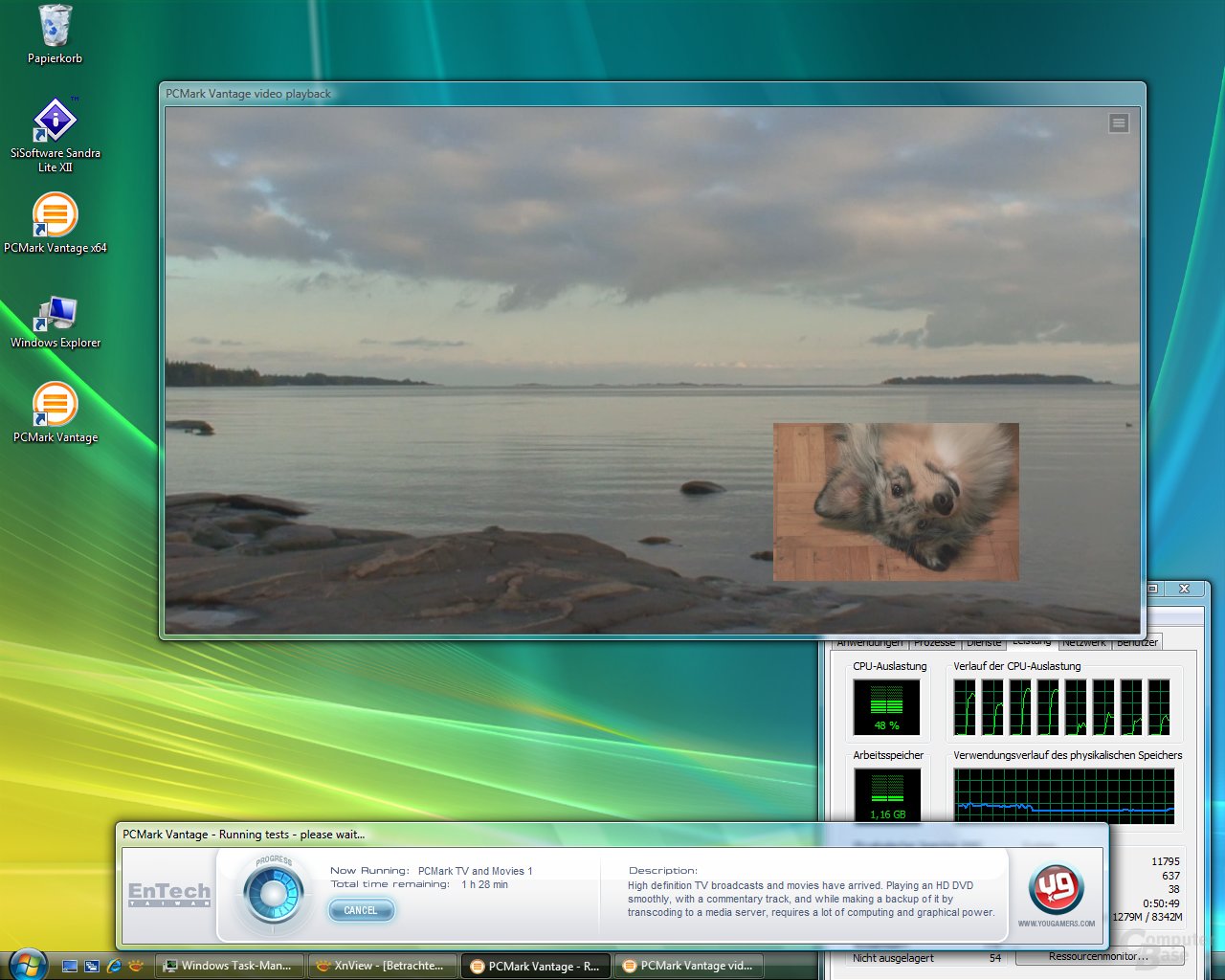
Task: Click the 'Running tests - please wait' title bar
Action: point(612,835)
